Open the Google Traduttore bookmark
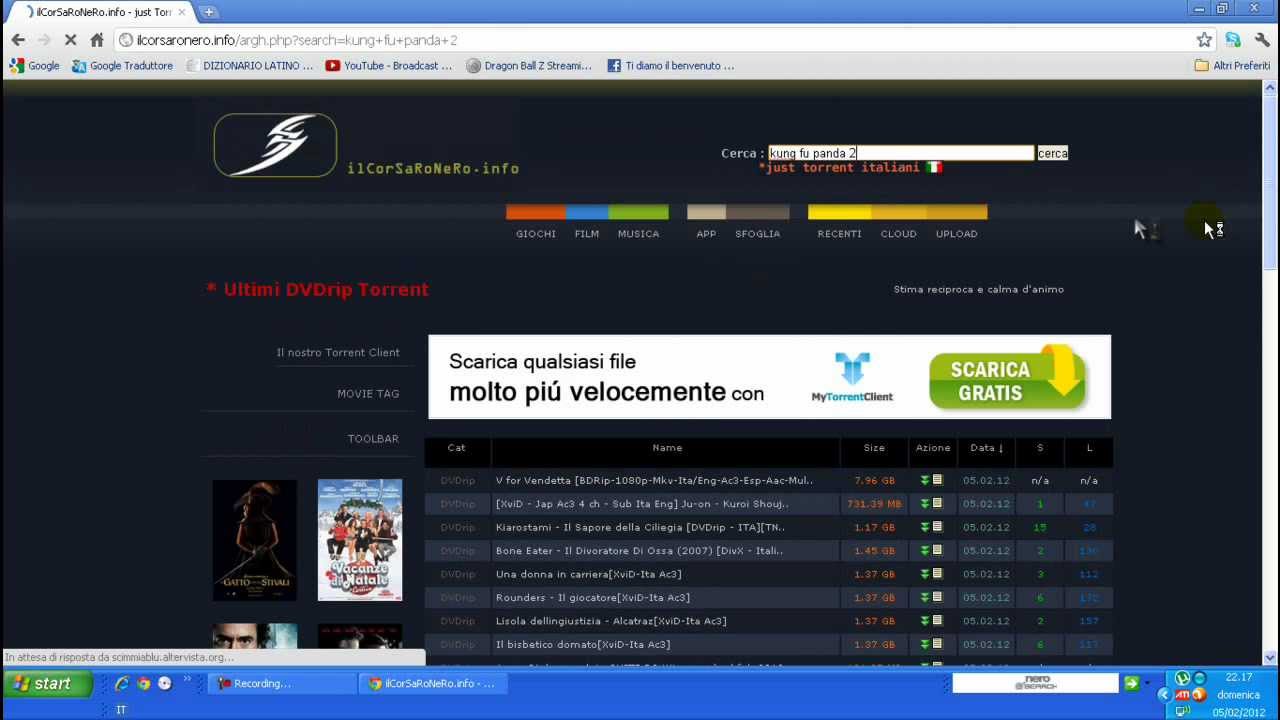The height and width of the screenshot is (720, 1280). coord(122,66)
